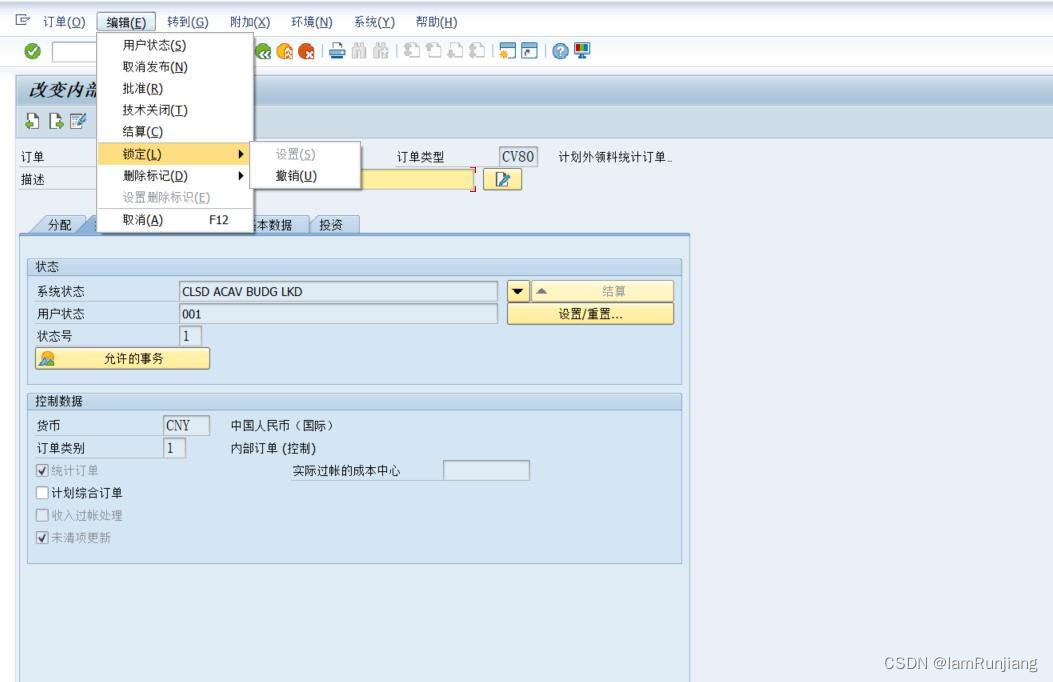Image resolution: width=1053 pixels, height=682 pixels.
Task: Open the system status dropdown arrow
Action: click(517, 291)
